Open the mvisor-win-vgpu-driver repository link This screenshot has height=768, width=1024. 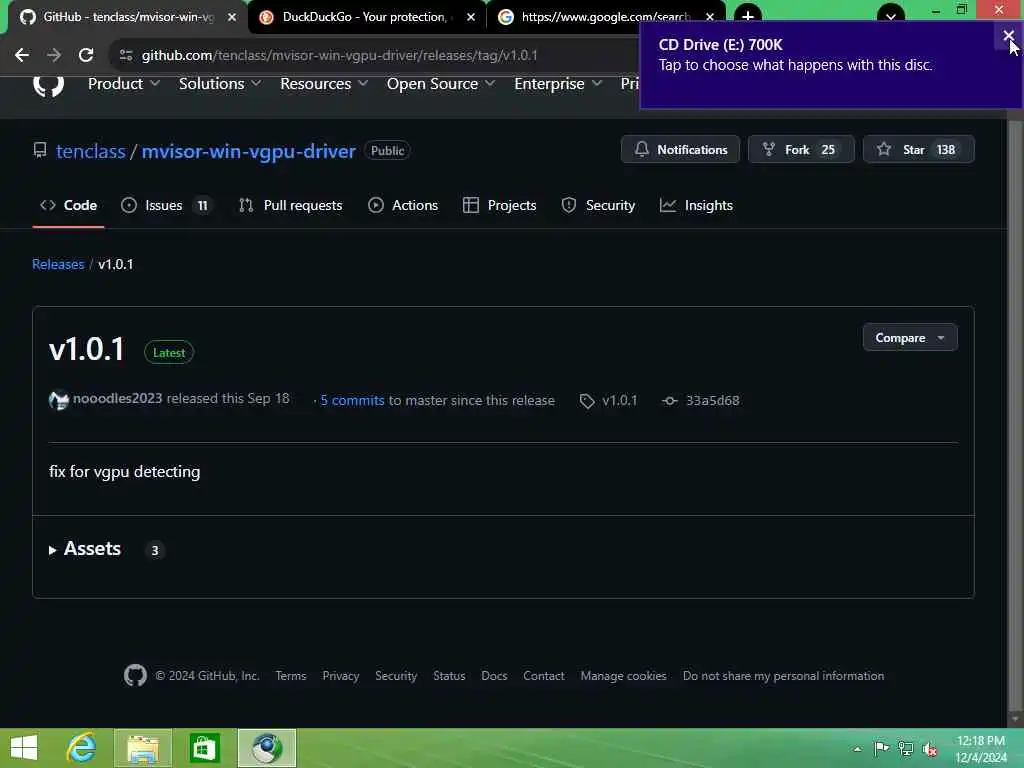click(x=249, y=151)
